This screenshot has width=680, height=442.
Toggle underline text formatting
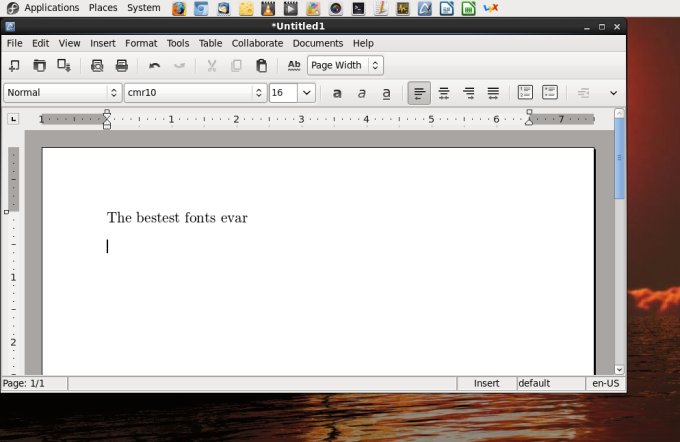pyautogui.click(x=386, y=93)
